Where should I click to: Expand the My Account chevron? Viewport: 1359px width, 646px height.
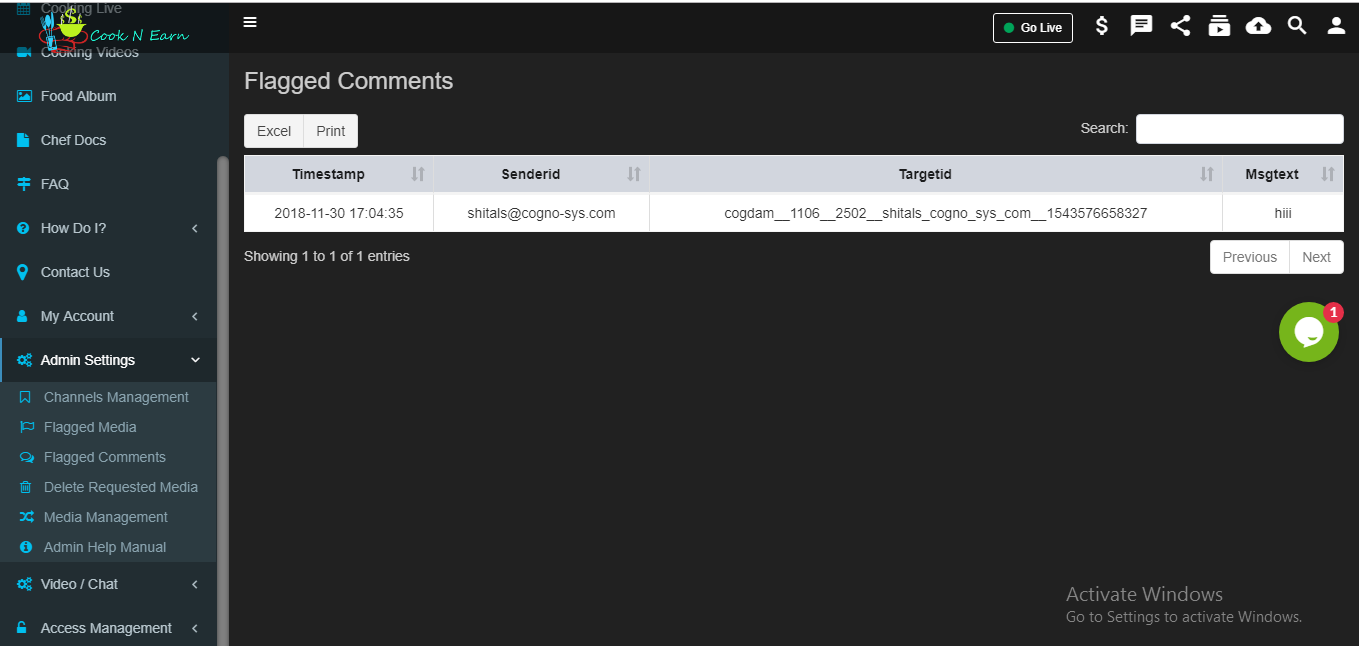[195, 316]
